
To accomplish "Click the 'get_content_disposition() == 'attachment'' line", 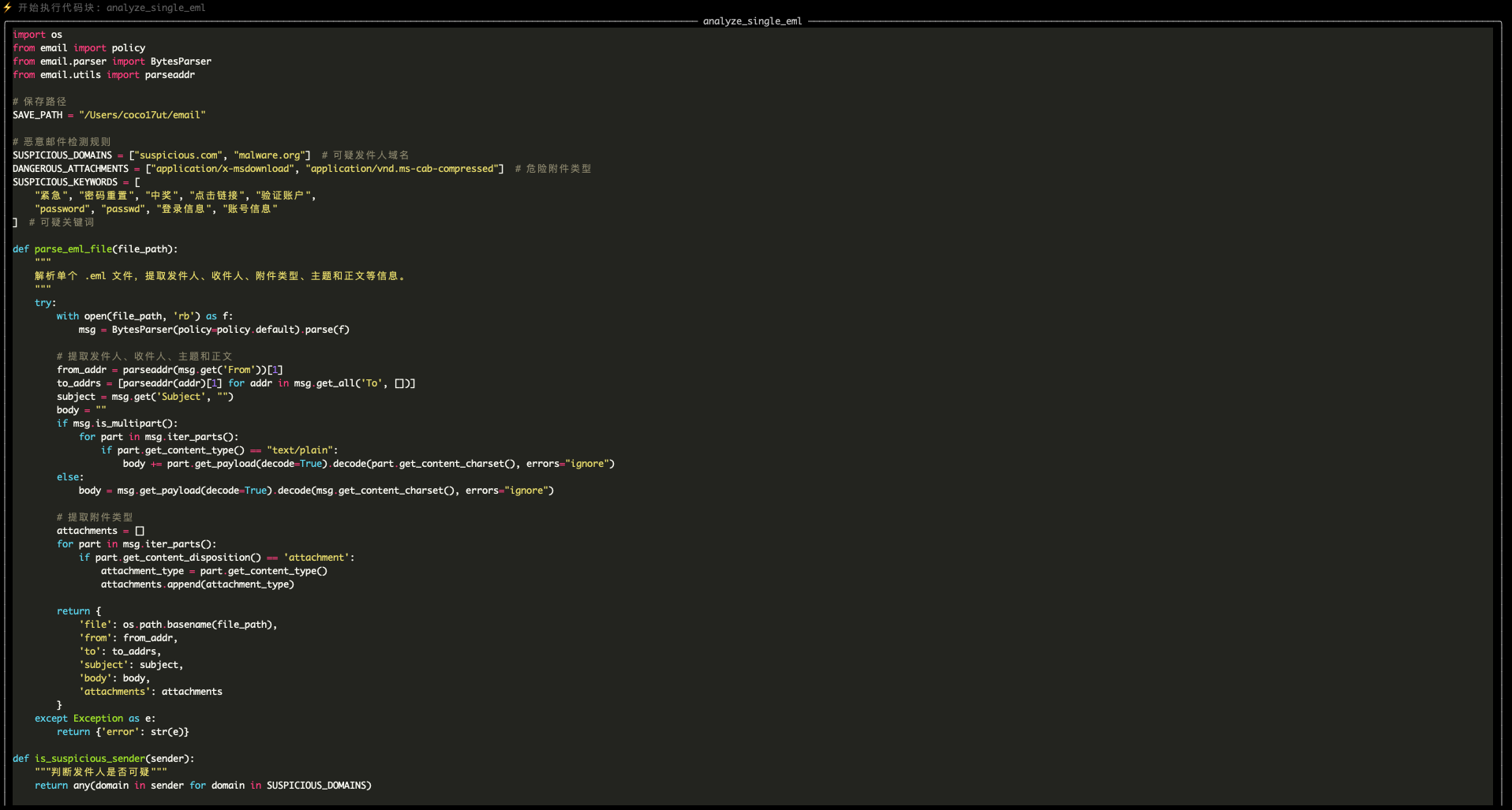I will tap(217, 558).
